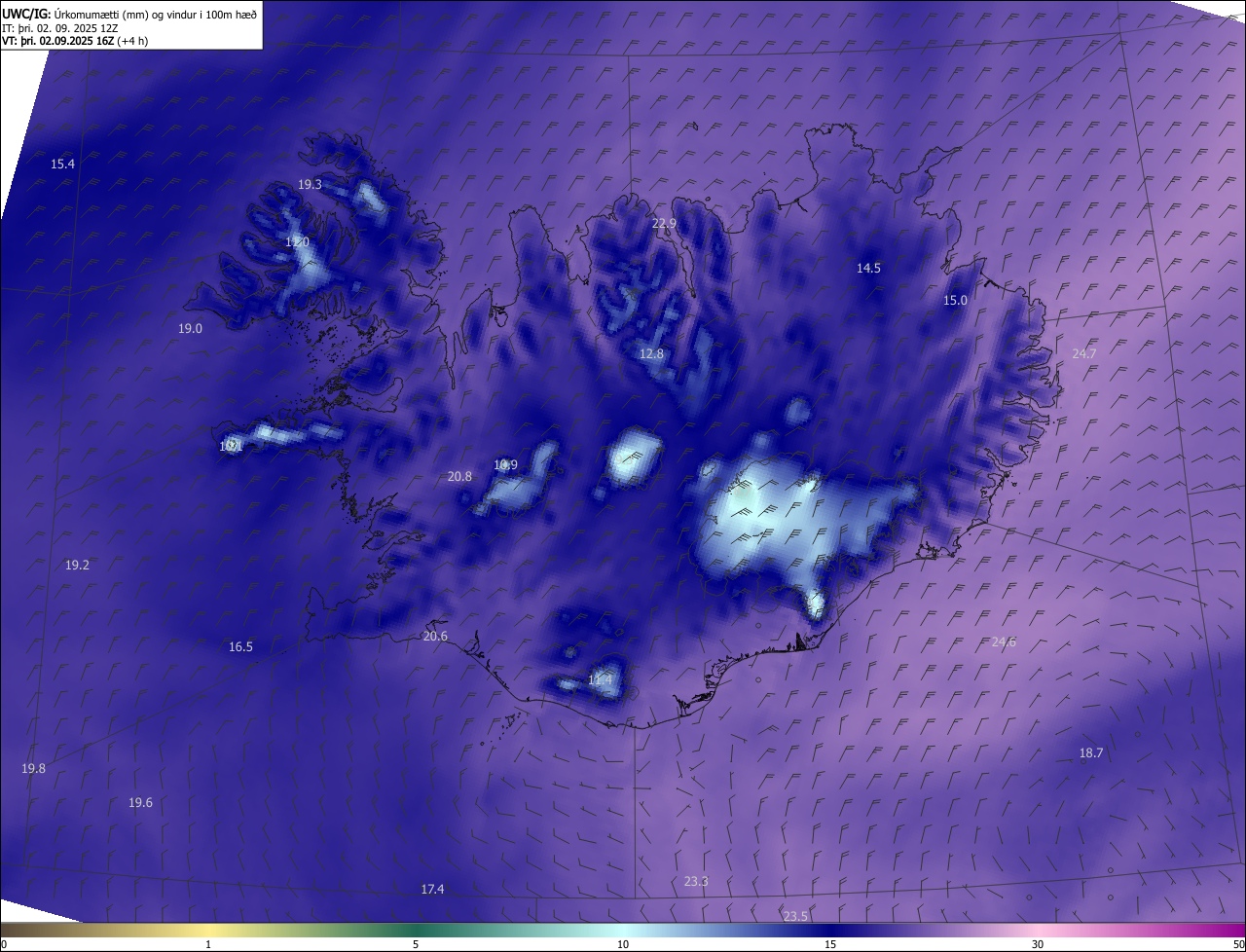Click the colorbar tick label 50
Viewport: 1246px width, 952px height.
tap(1238, 944)
